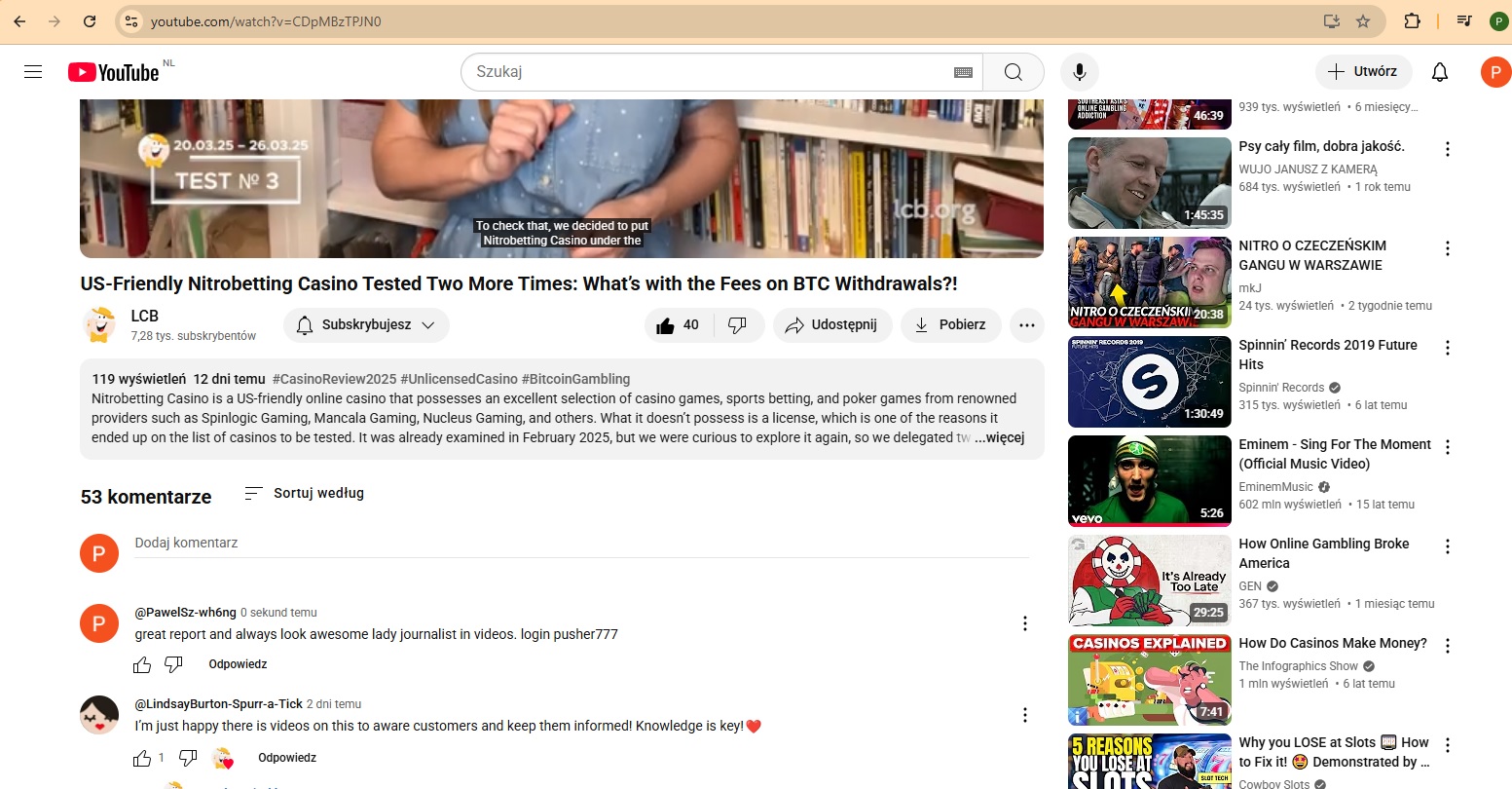Open LCB channel avatar

pos(99,324)
